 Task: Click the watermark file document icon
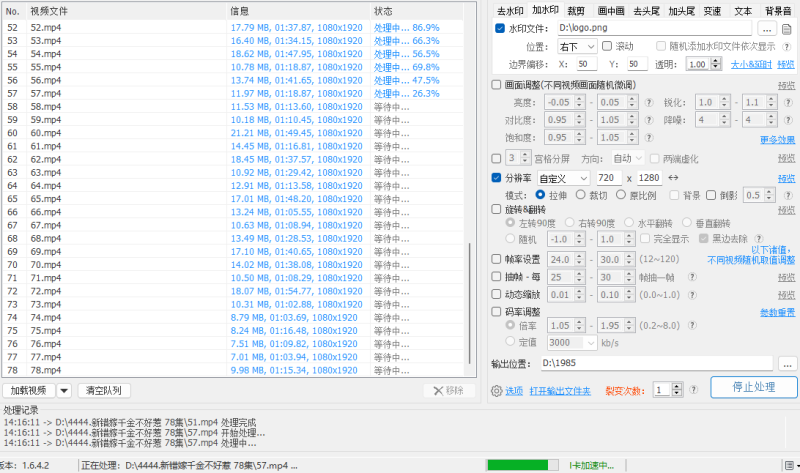[787, 29]
